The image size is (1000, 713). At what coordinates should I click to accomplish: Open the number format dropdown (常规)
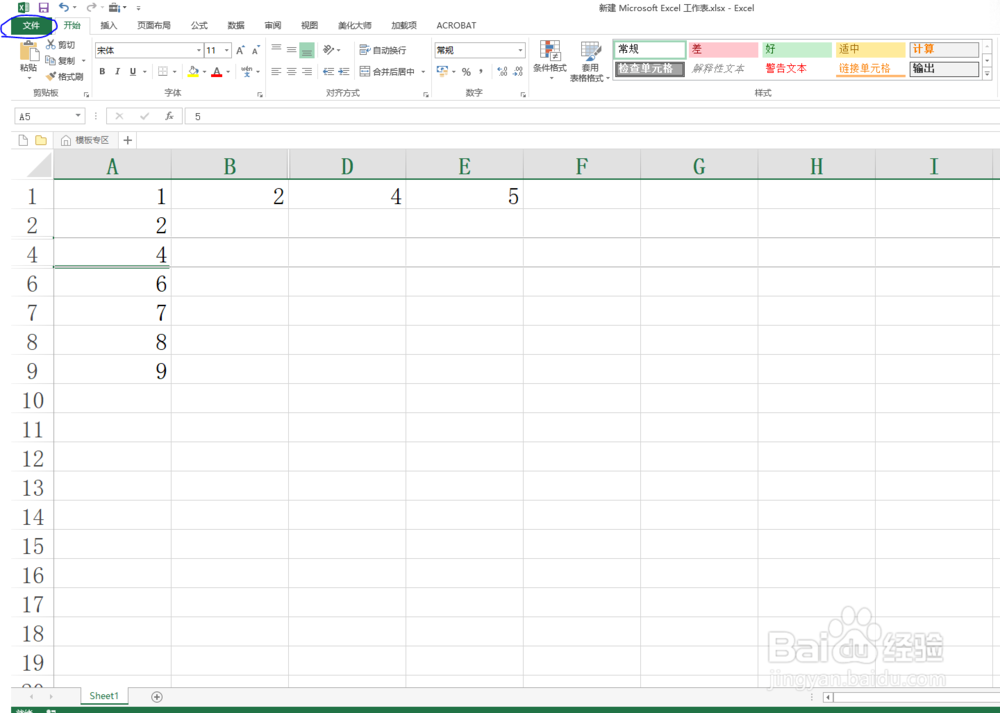tap(520, 50)
